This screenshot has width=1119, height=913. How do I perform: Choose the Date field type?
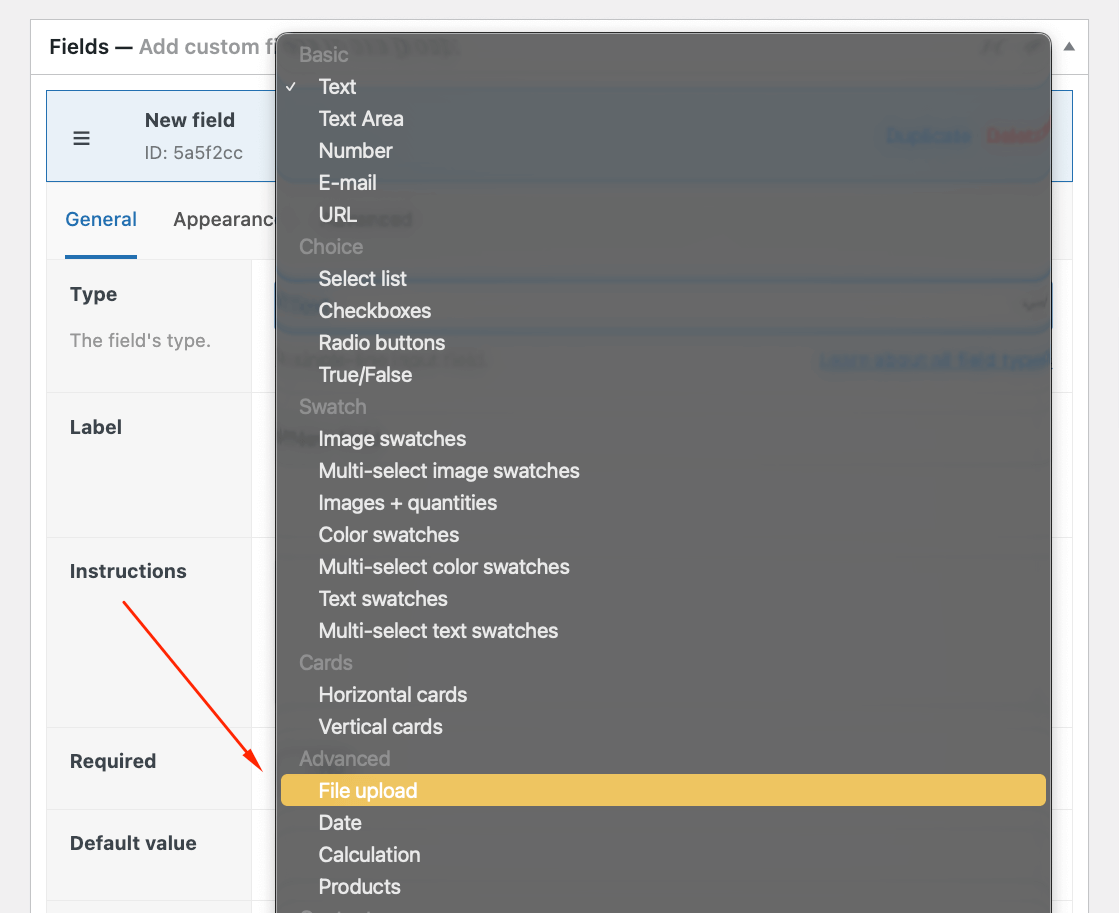pos(340,822)
